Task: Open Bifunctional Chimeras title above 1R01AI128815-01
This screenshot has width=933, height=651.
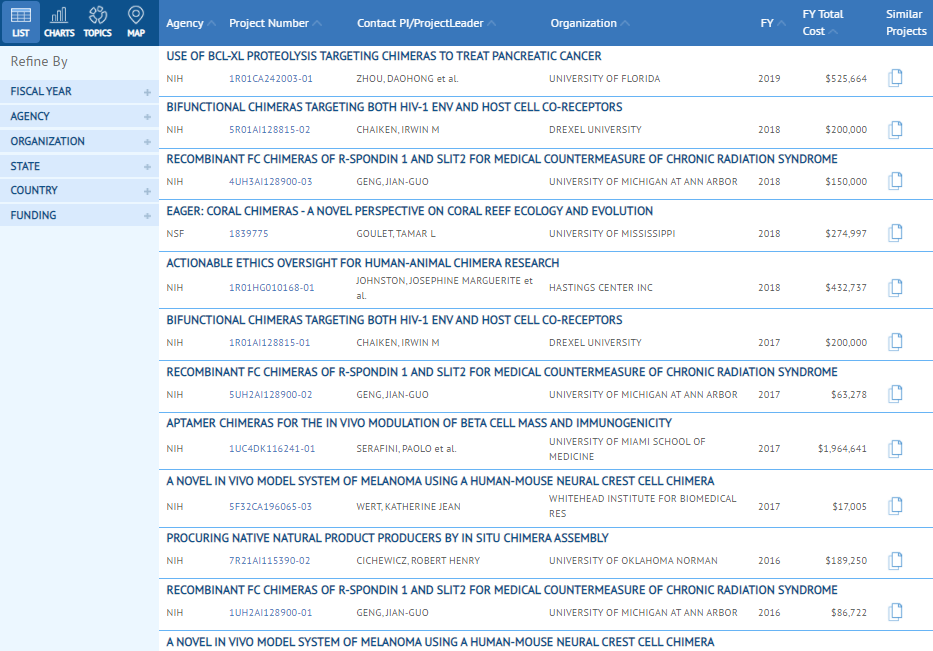Action: 394,320
